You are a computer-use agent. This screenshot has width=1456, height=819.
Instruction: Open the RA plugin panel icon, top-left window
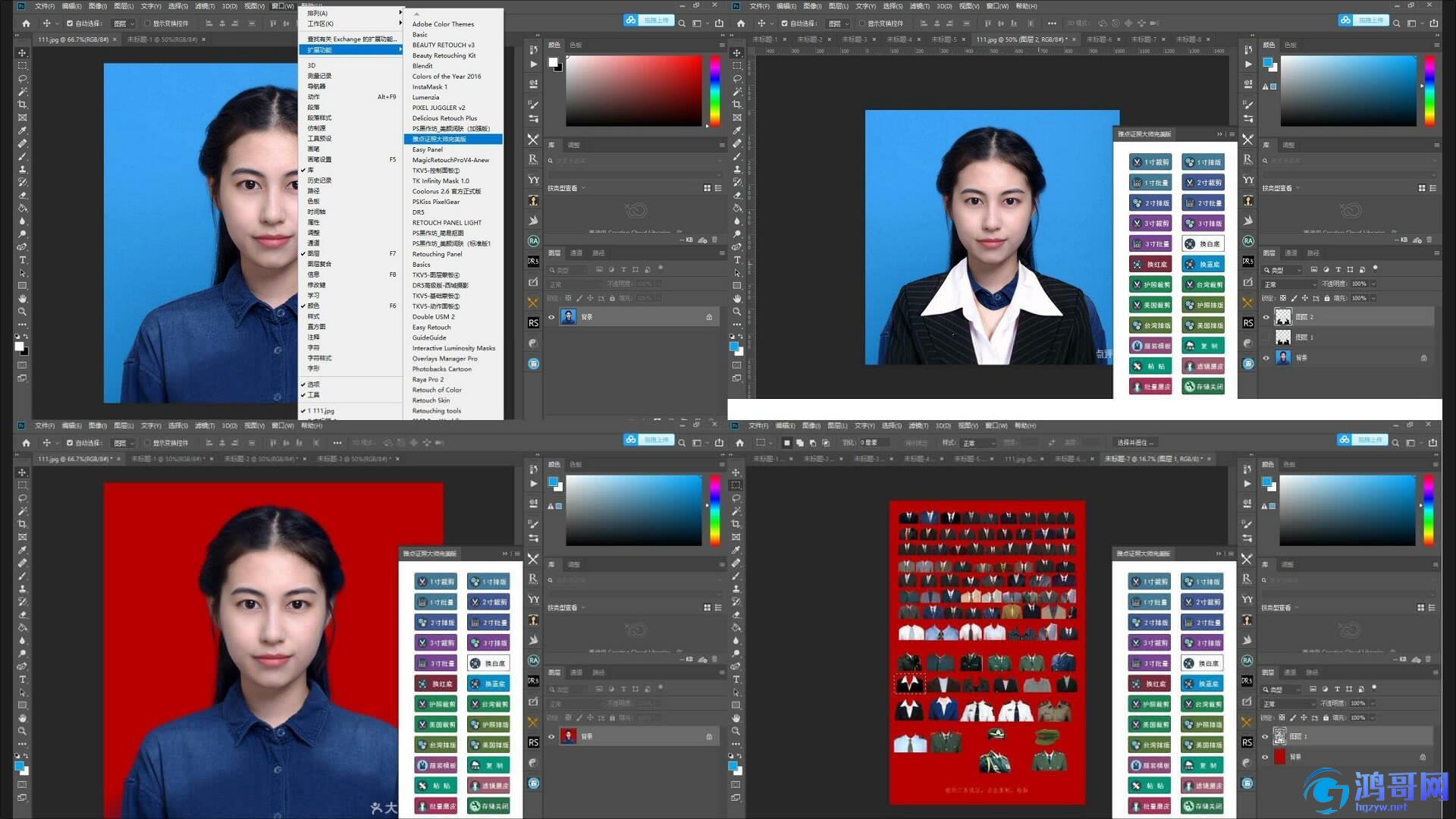tap(533, 241)
